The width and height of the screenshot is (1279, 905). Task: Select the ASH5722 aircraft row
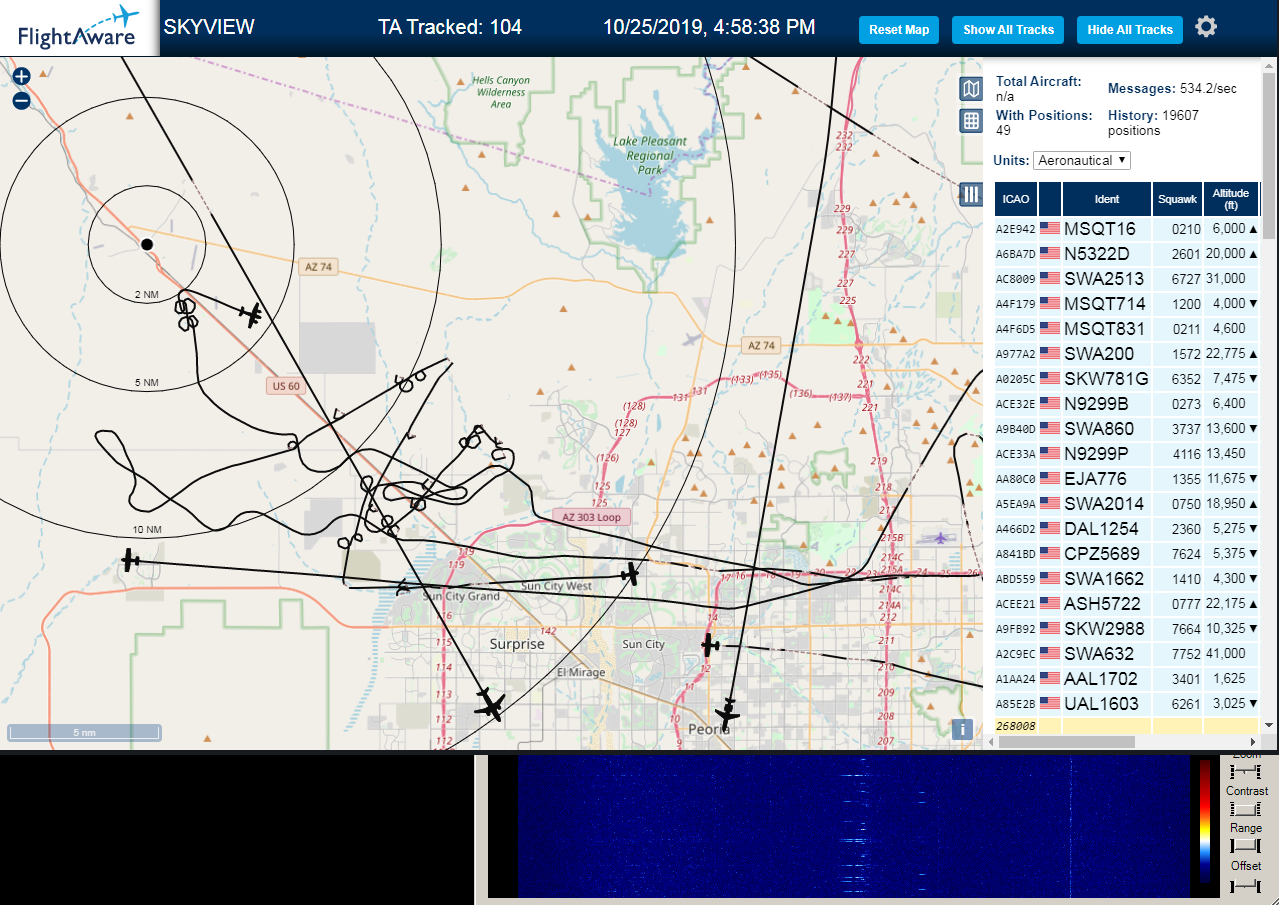point(1126,604)
